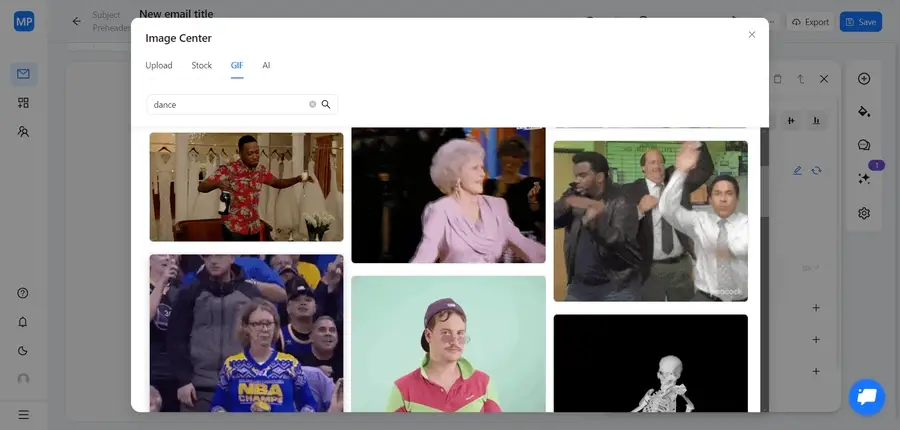Clear the 'dance' search text

[312, 104]
